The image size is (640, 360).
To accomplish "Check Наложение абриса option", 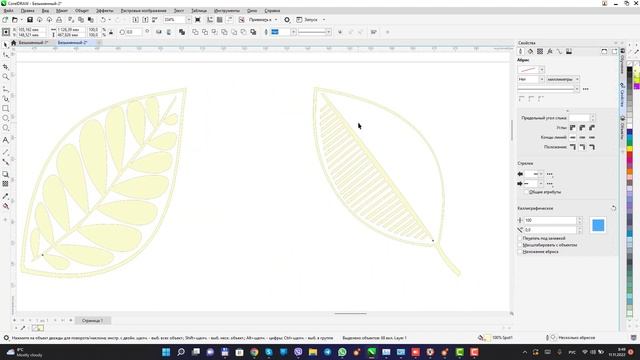I will pyautogui.click(x=520, y=252).
